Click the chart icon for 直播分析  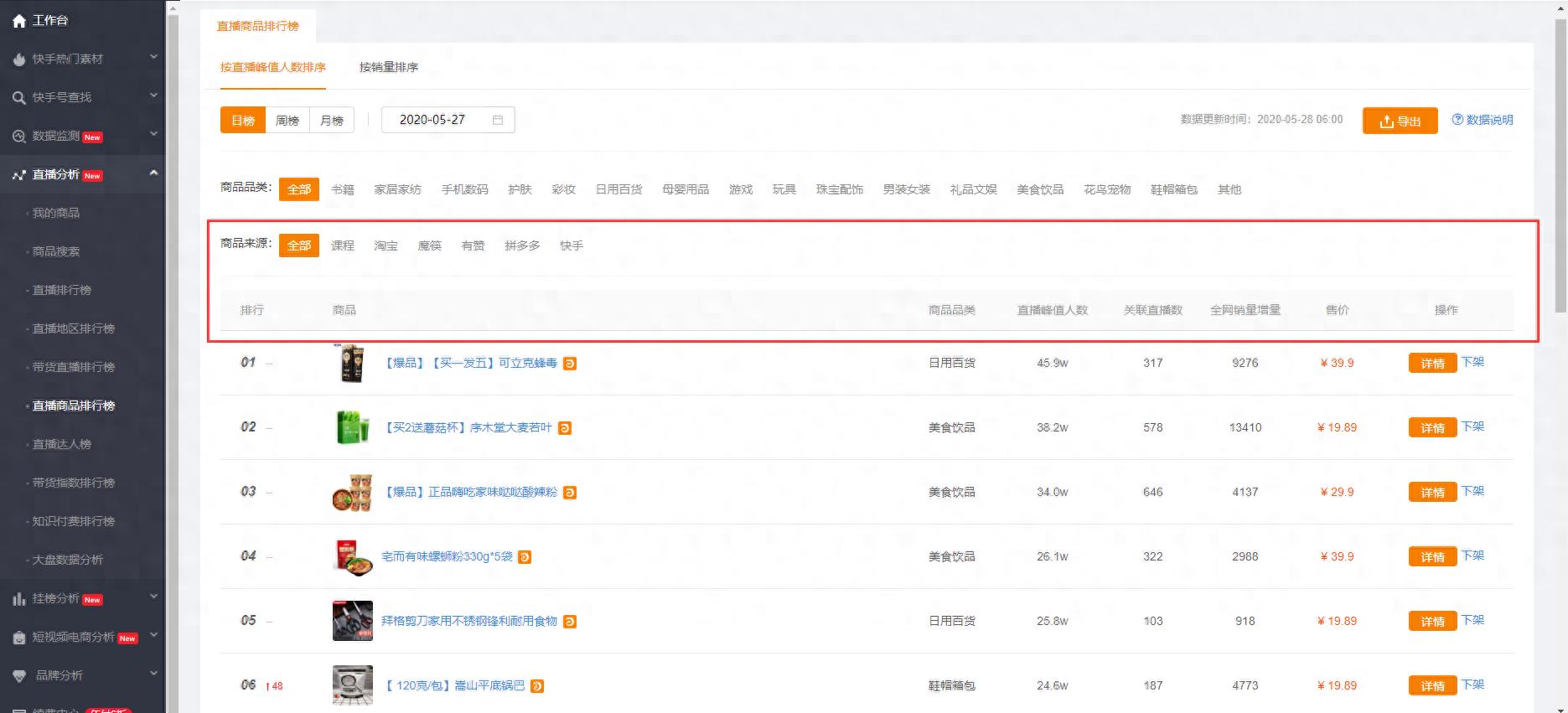point(18,175)
